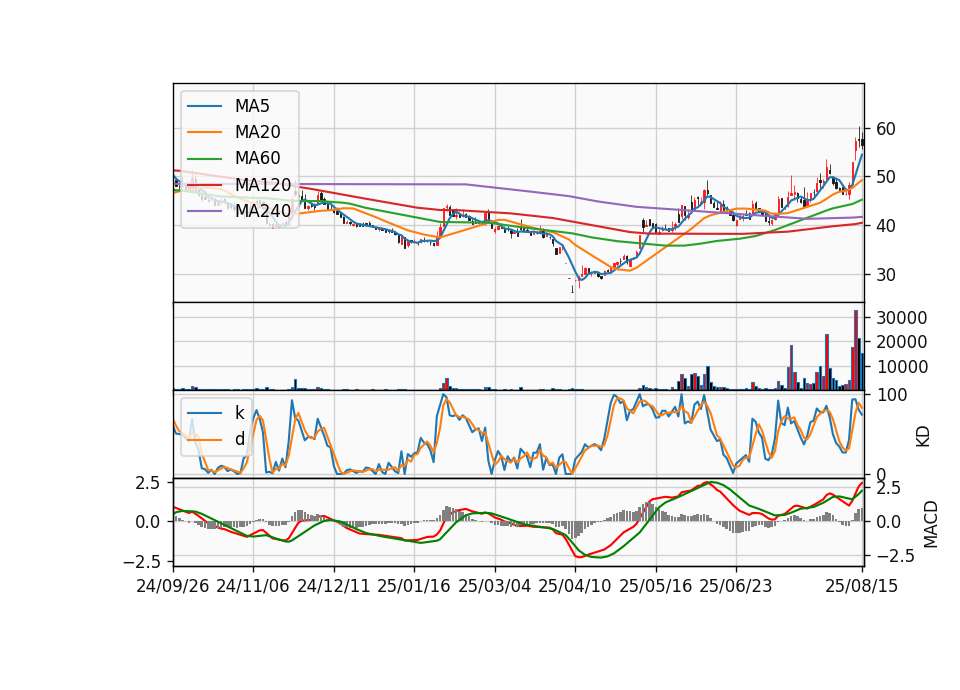The width and height of the screenshot is (960, 690).
Task: Click the orange MA20 legend line sample
Action: click(x=204, y=132)
